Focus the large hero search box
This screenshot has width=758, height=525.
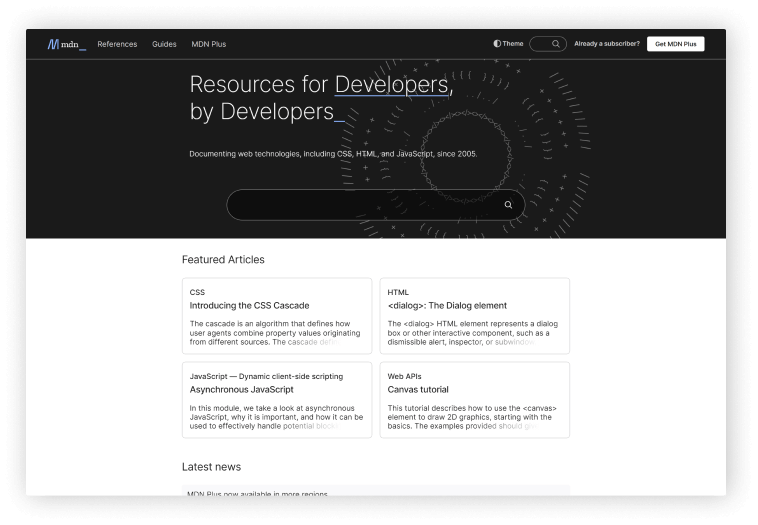(376, 205)
